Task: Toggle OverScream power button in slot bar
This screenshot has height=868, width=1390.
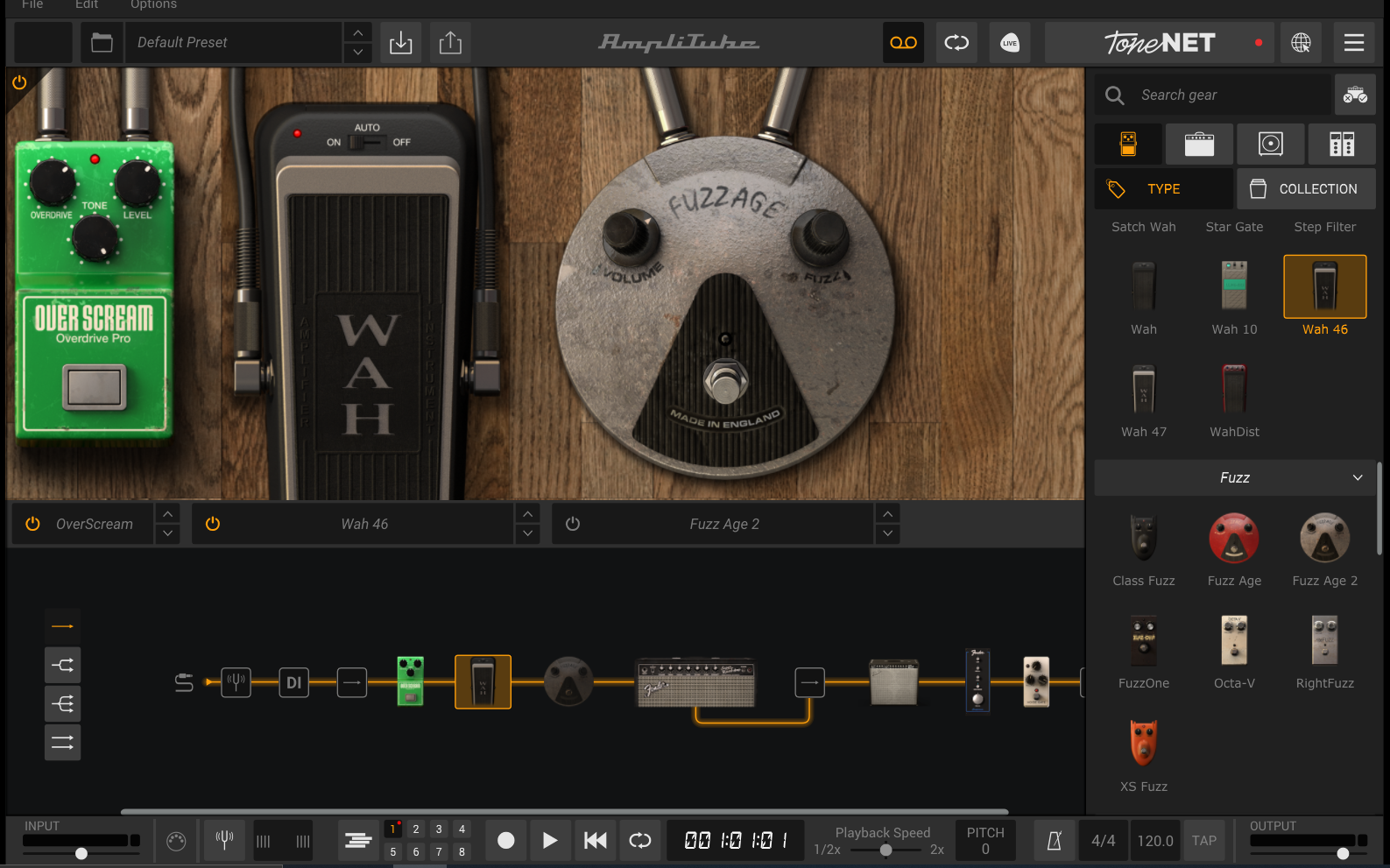Action: click(32, 524)
